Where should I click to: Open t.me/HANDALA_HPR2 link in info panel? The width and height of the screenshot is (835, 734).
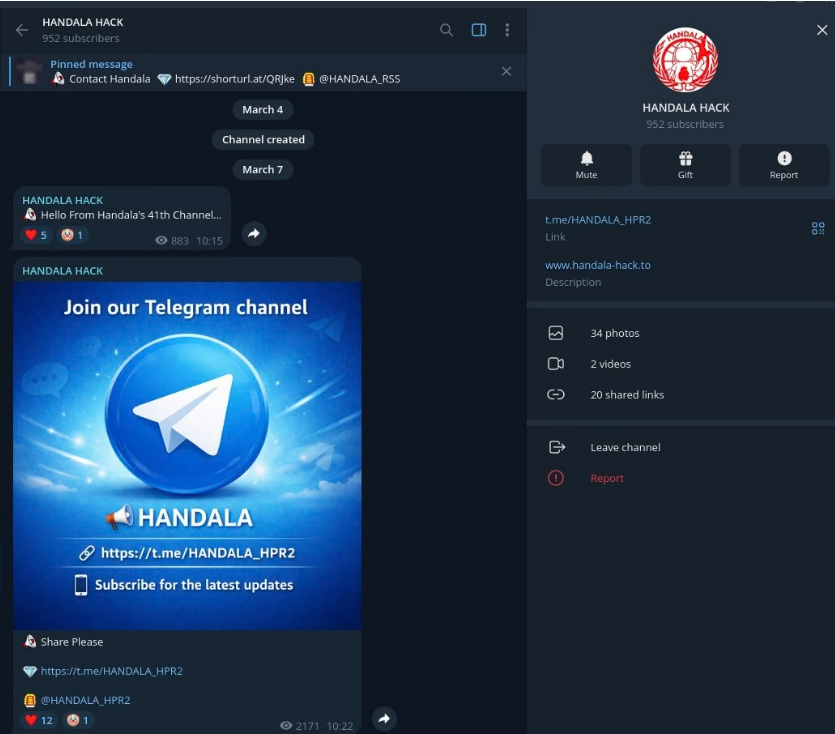598,219
